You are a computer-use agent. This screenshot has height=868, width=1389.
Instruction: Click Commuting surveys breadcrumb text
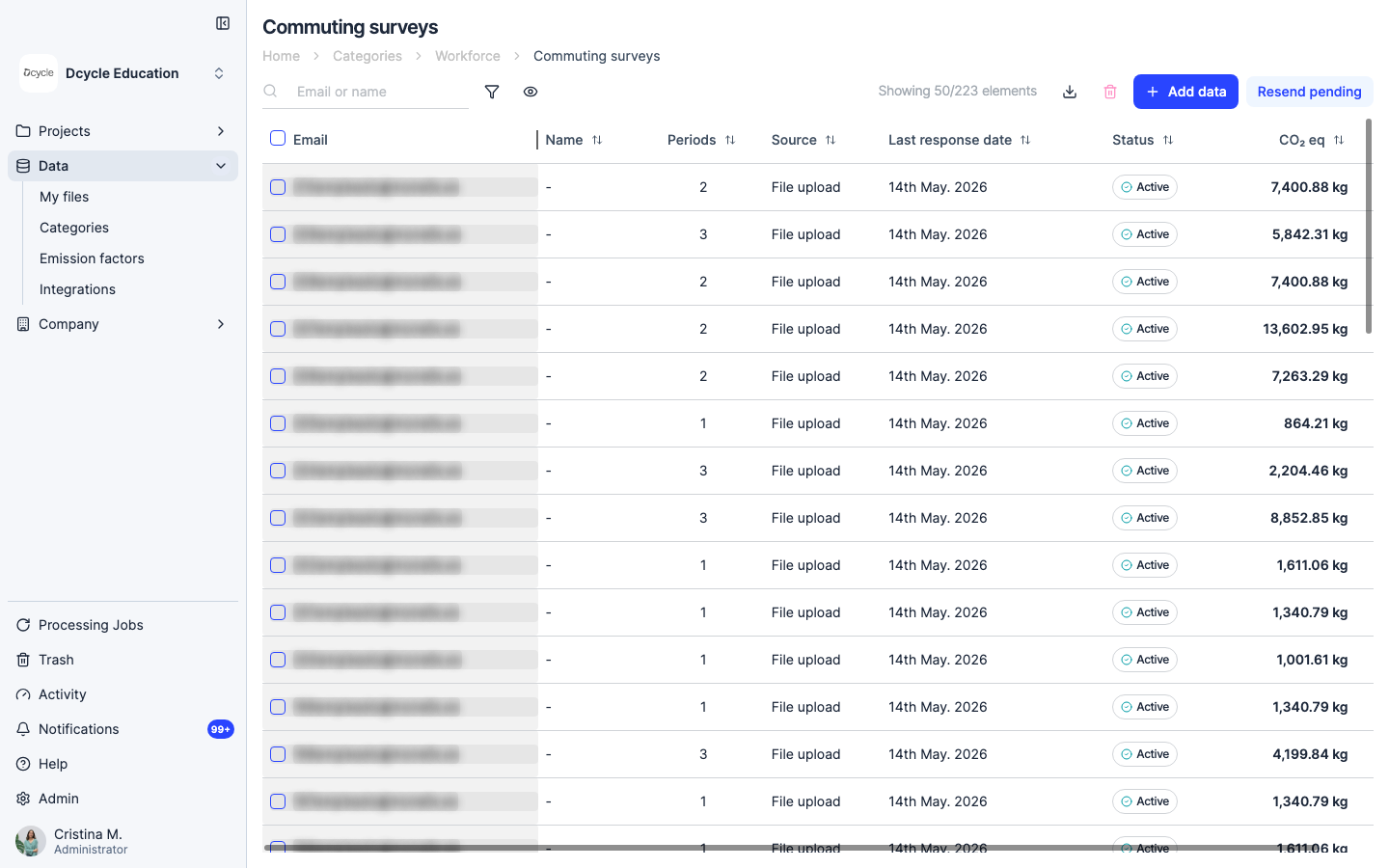[597, 56]
